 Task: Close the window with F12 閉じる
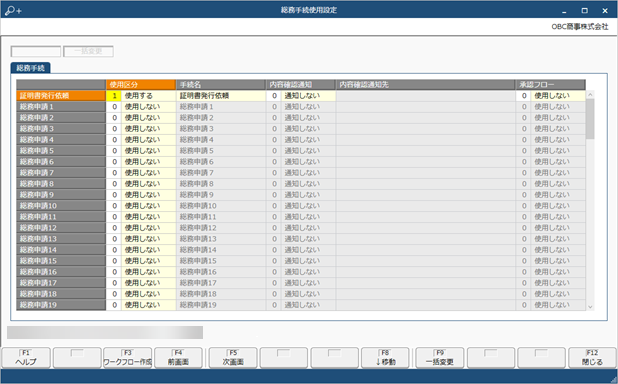[592, 358]
